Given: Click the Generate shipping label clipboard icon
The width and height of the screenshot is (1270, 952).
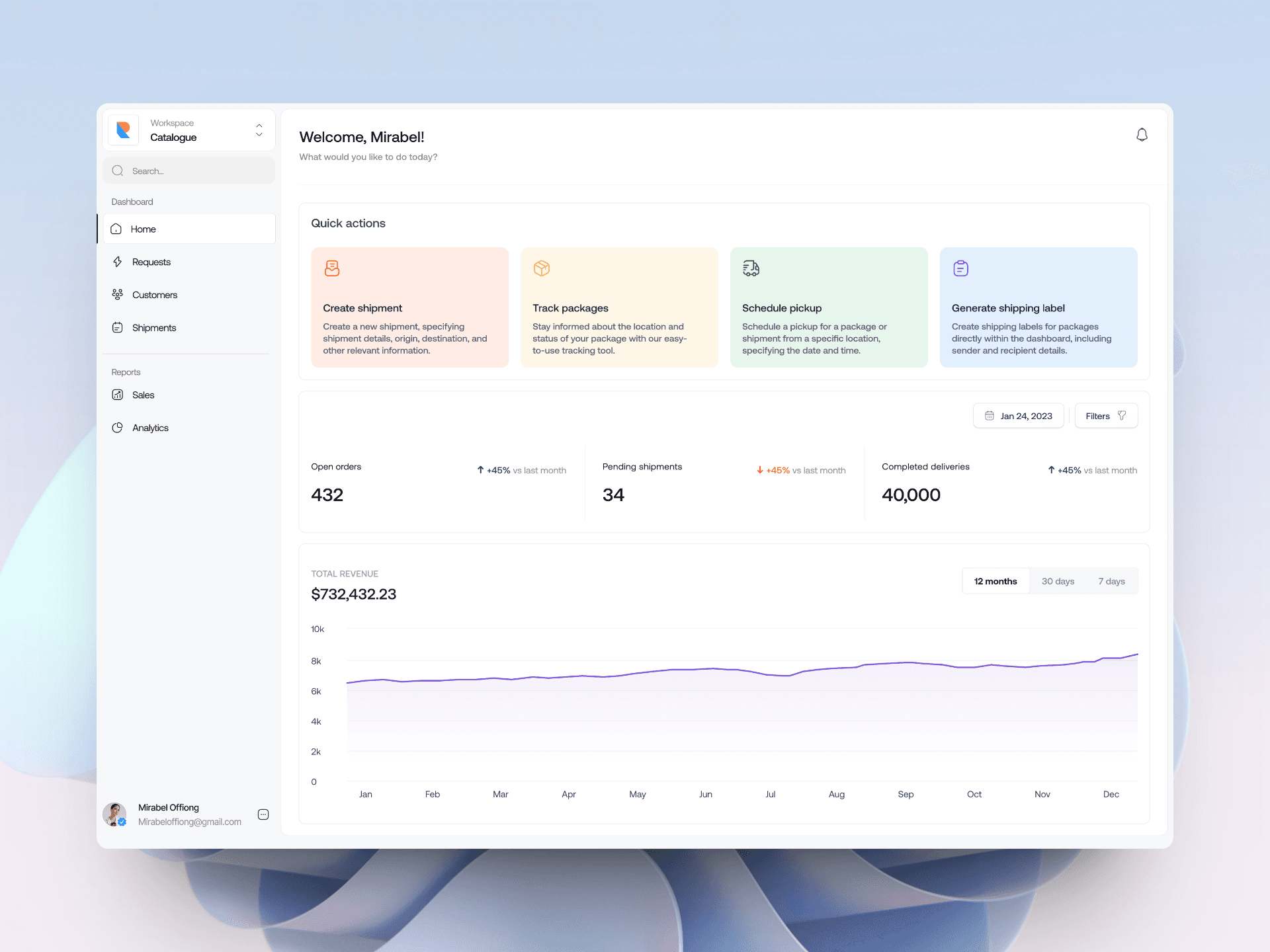Looking at the screenshot, I should pos(960,268).
